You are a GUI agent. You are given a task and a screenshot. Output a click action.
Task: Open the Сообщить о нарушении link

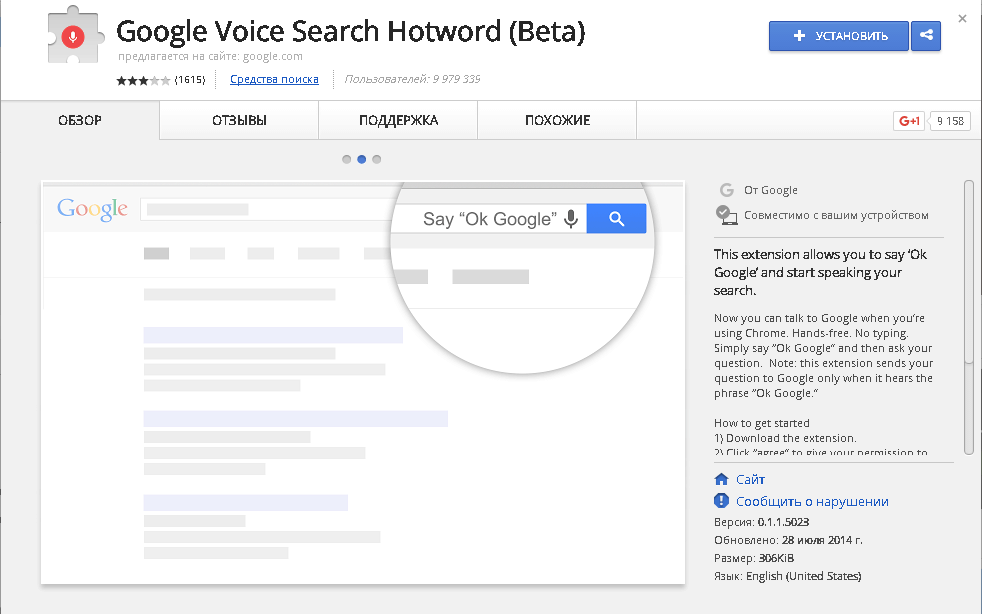click(812, 502)
